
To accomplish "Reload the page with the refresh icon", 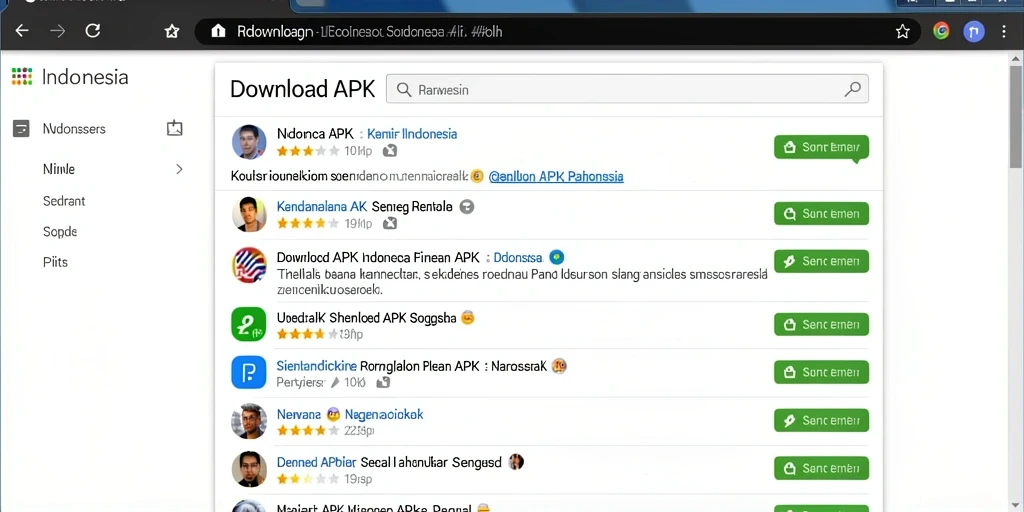I will coord(93,31).
